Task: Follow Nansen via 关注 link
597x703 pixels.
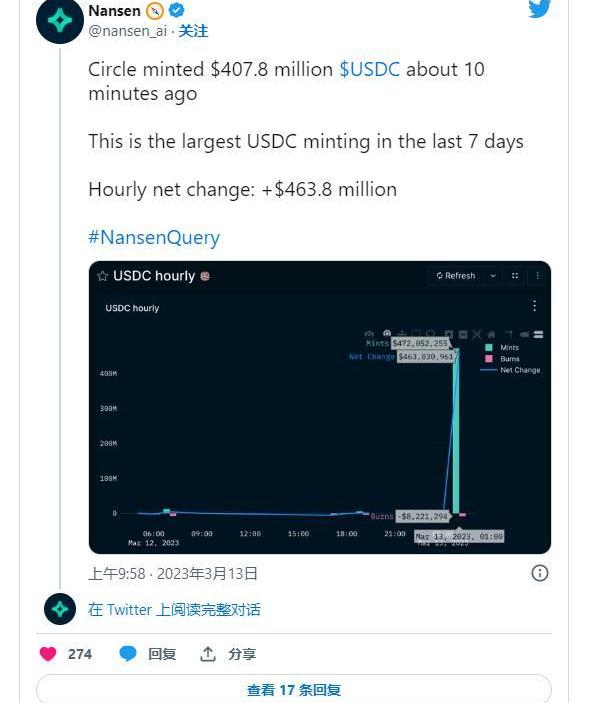Action: point(193,31)
